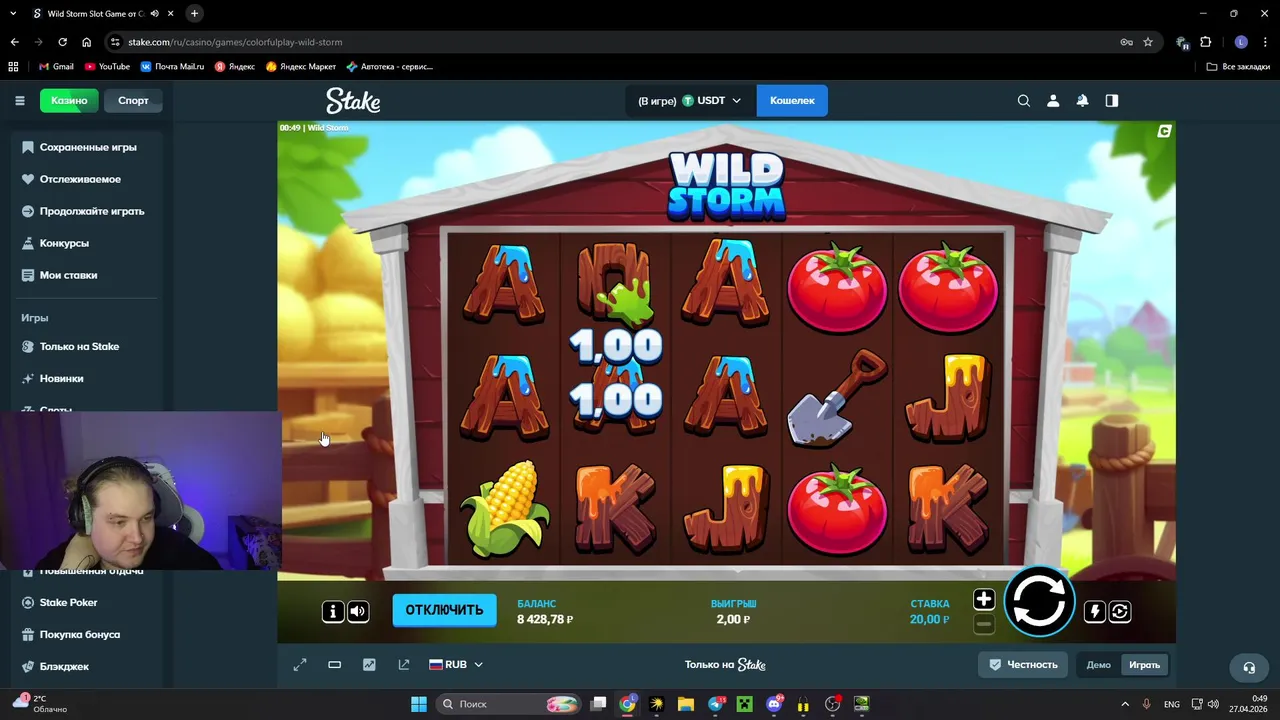
Task: Open the Chrome profile avatar
Action: click(x=1241, y=42)
